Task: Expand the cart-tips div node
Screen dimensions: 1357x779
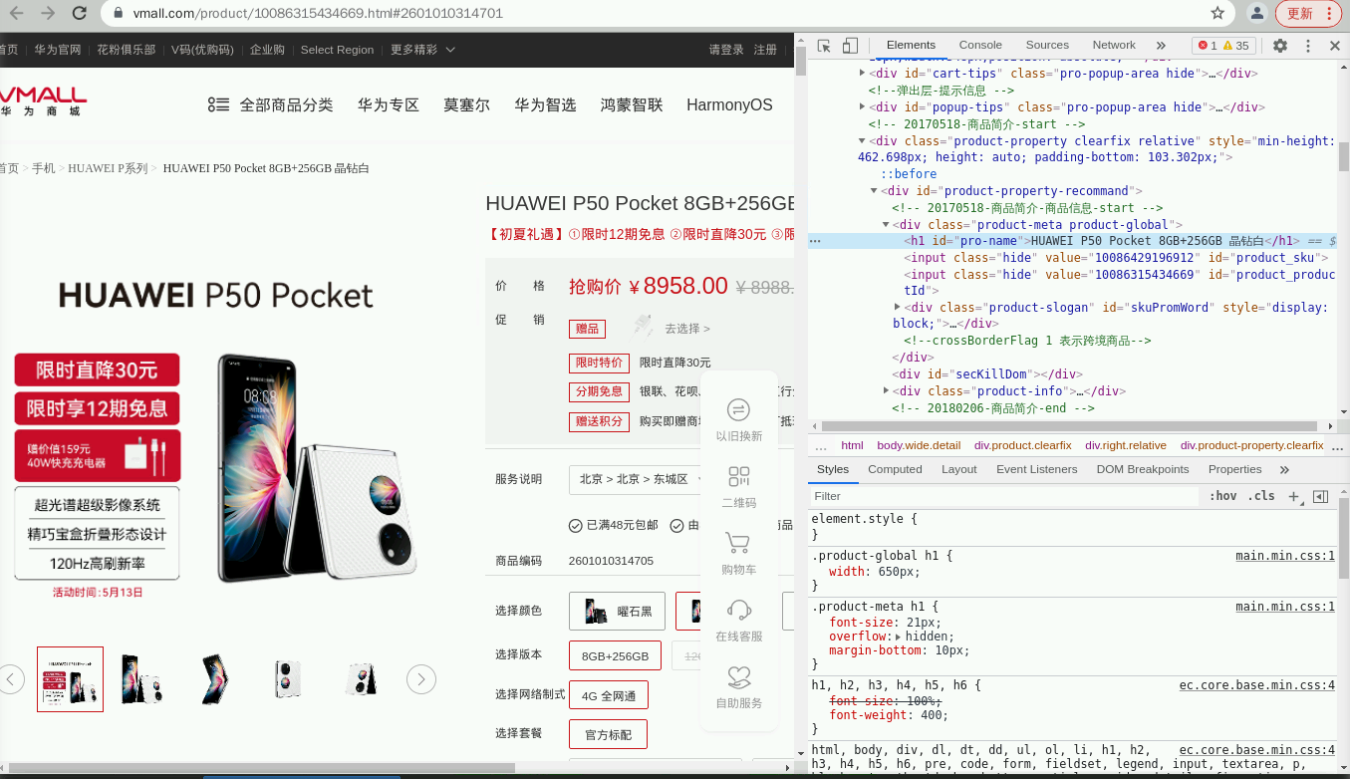Action: (862, 73)
